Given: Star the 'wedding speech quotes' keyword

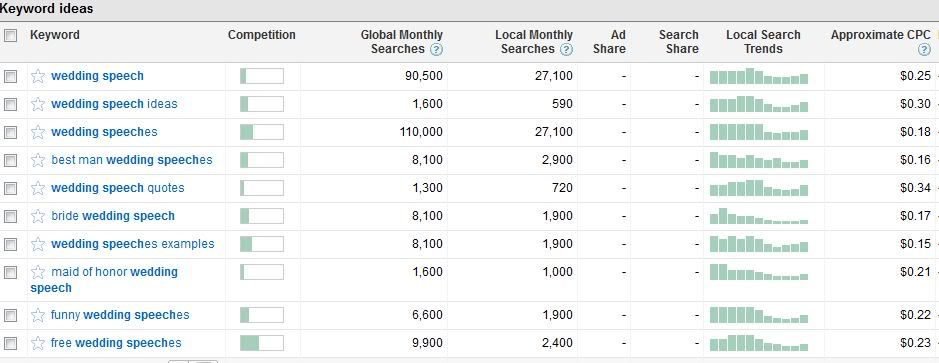Looking at the screenshot, I should 38,188.
